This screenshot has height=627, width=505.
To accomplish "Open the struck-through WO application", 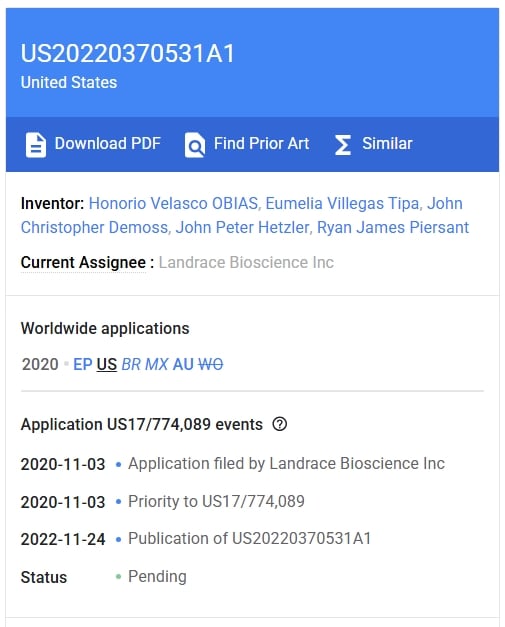I will click(211, 364).
